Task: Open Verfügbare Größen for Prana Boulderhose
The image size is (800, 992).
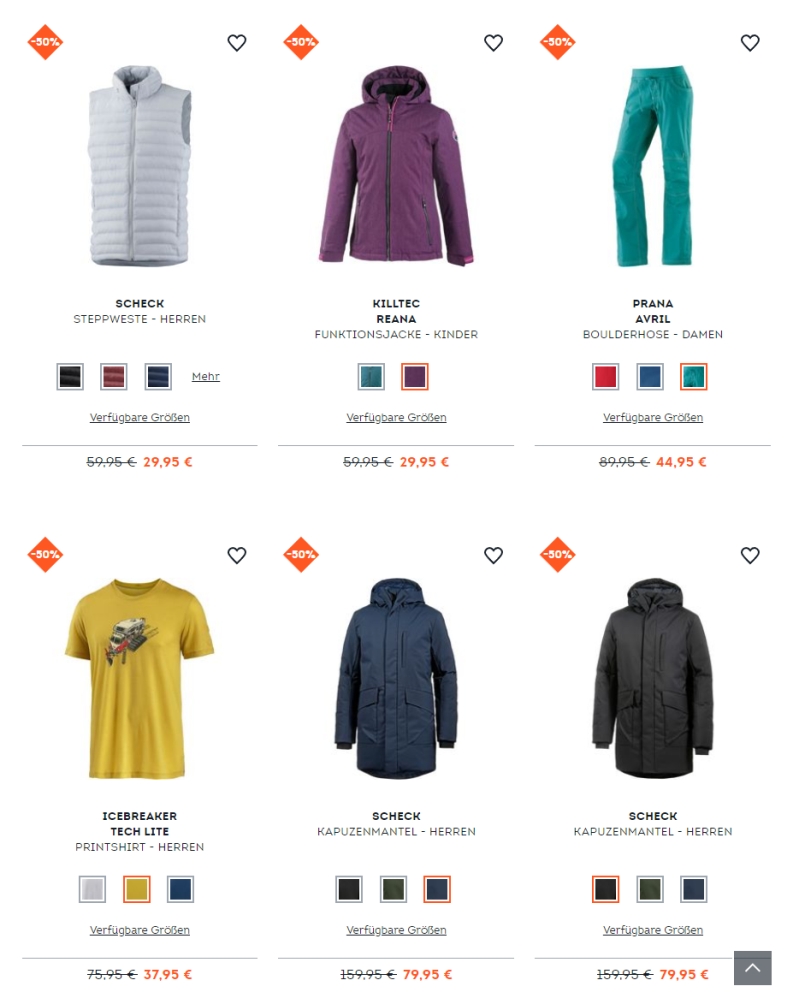Action: tap(653, 418)
